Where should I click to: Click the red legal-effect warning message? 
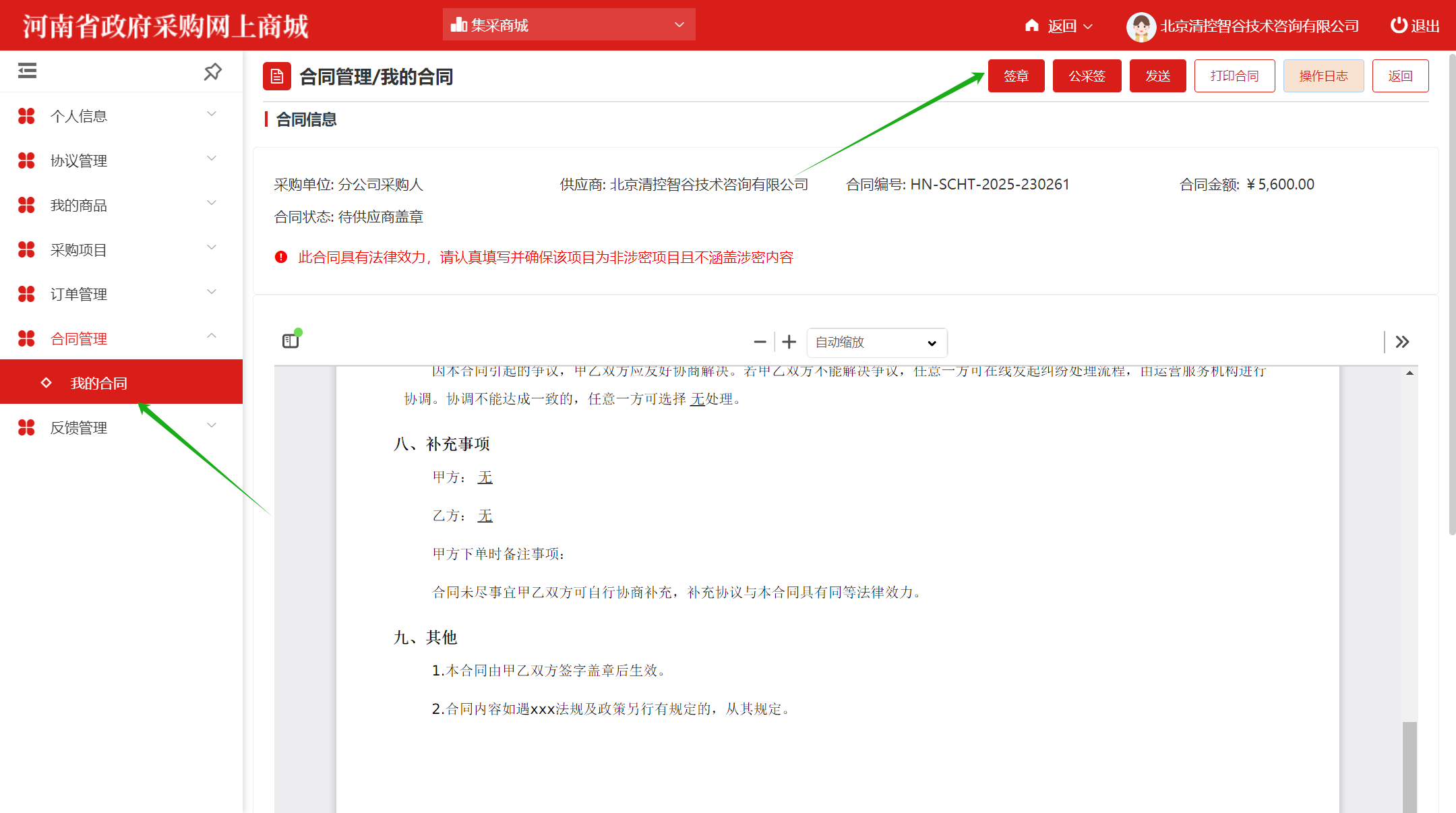[x=546, y=257]
